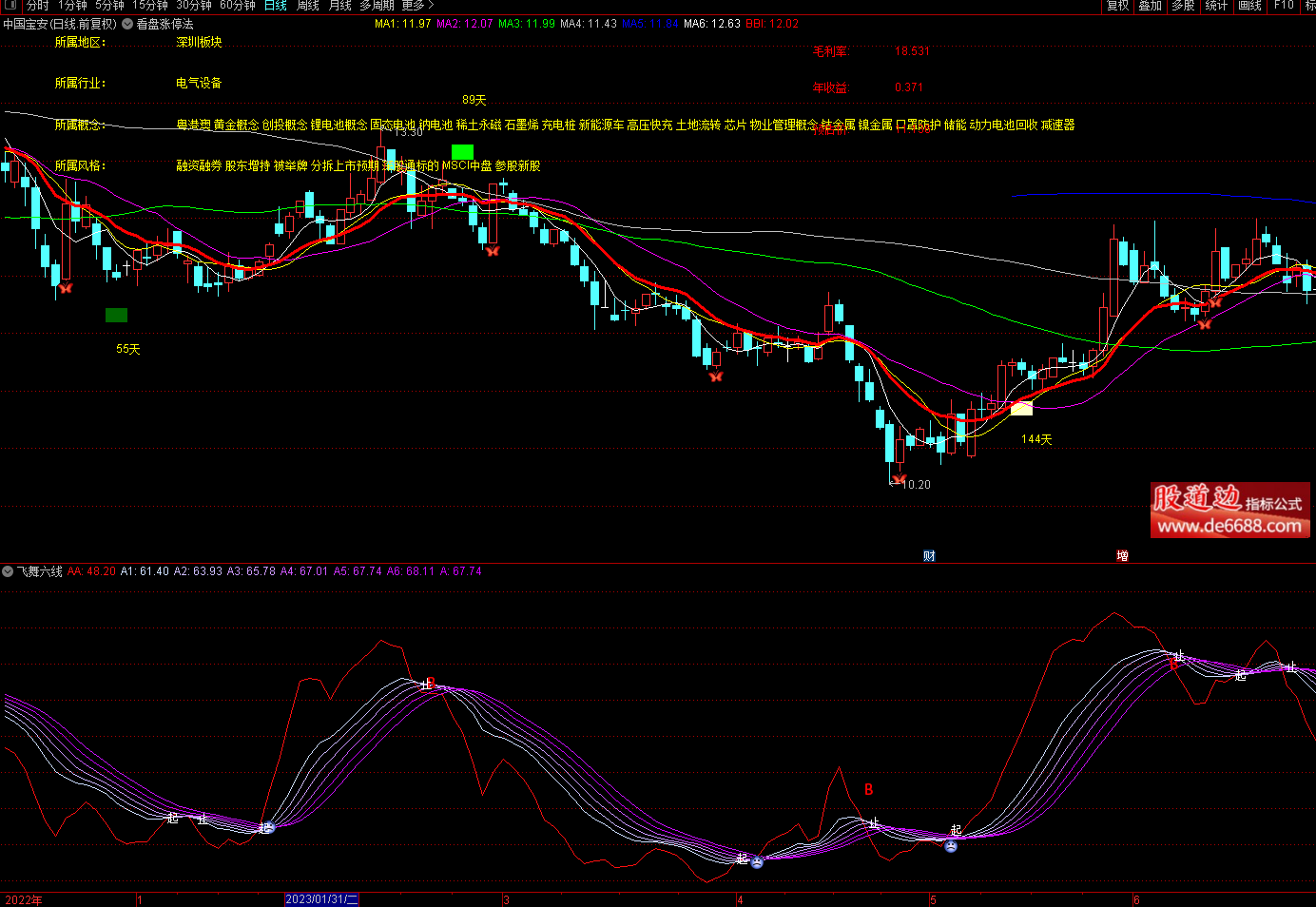Click the MA2: 12.07 value label
Viewport: 1316px width, 907px height.
(464, 24)
